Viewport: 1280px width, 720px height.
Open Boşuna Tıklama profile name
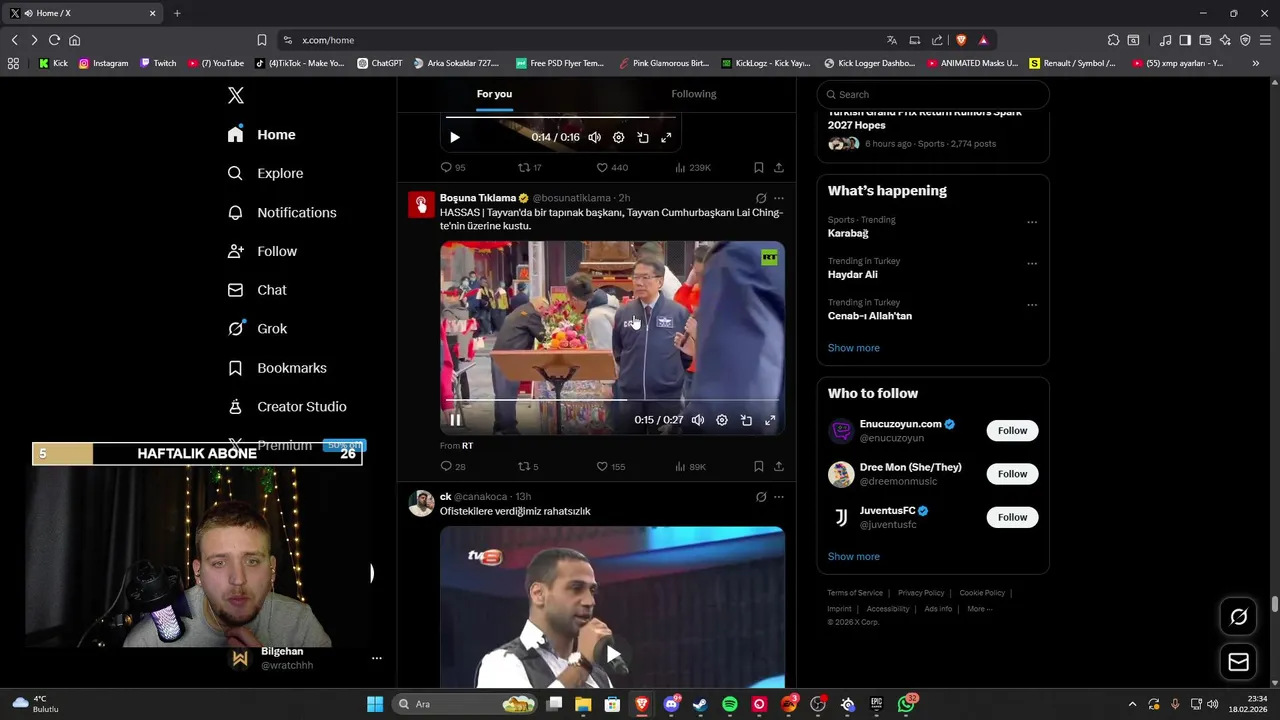(x=478, y=198)
